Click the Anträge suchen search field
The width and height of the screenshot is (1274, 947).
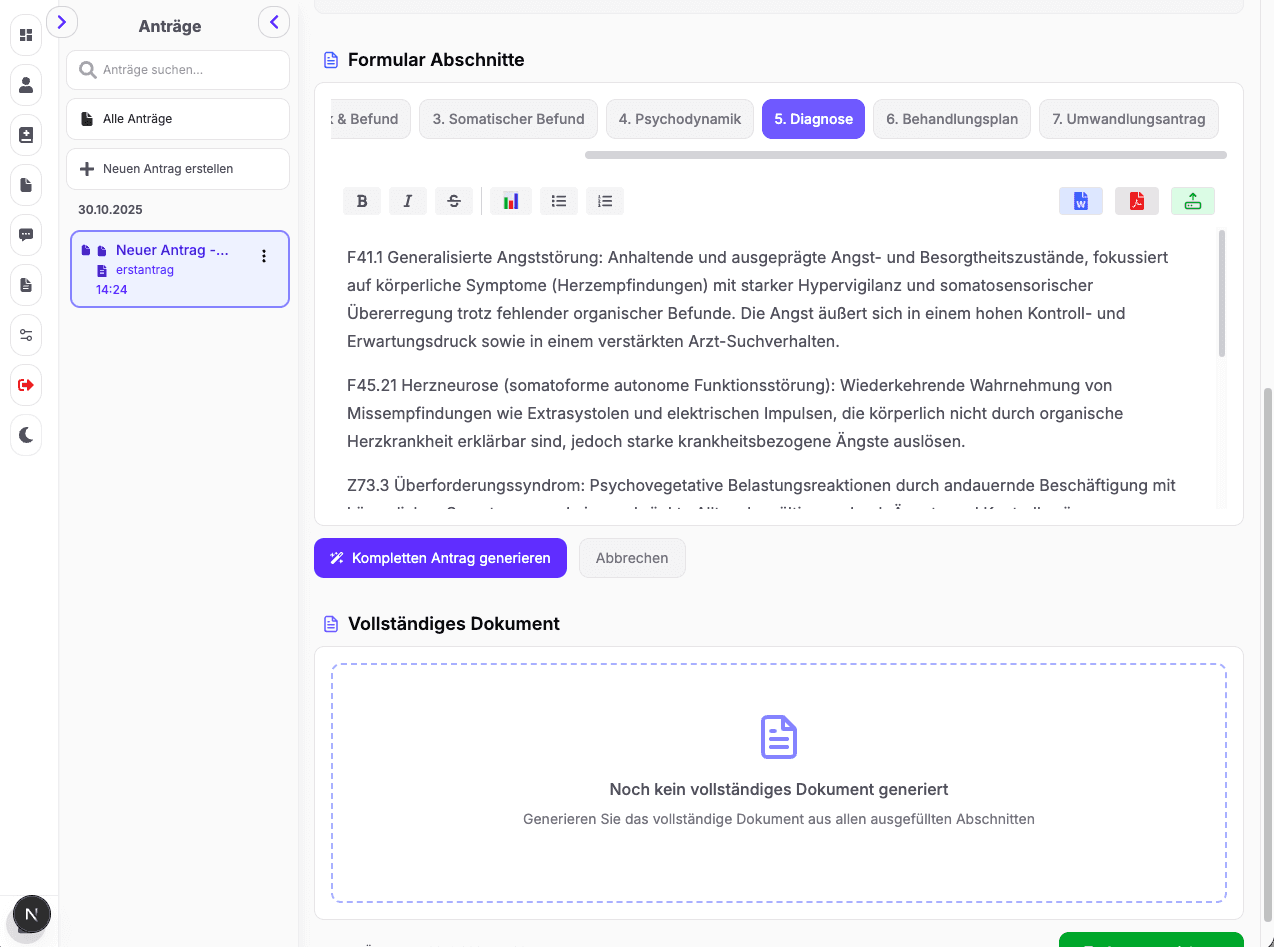pos(177,70)
